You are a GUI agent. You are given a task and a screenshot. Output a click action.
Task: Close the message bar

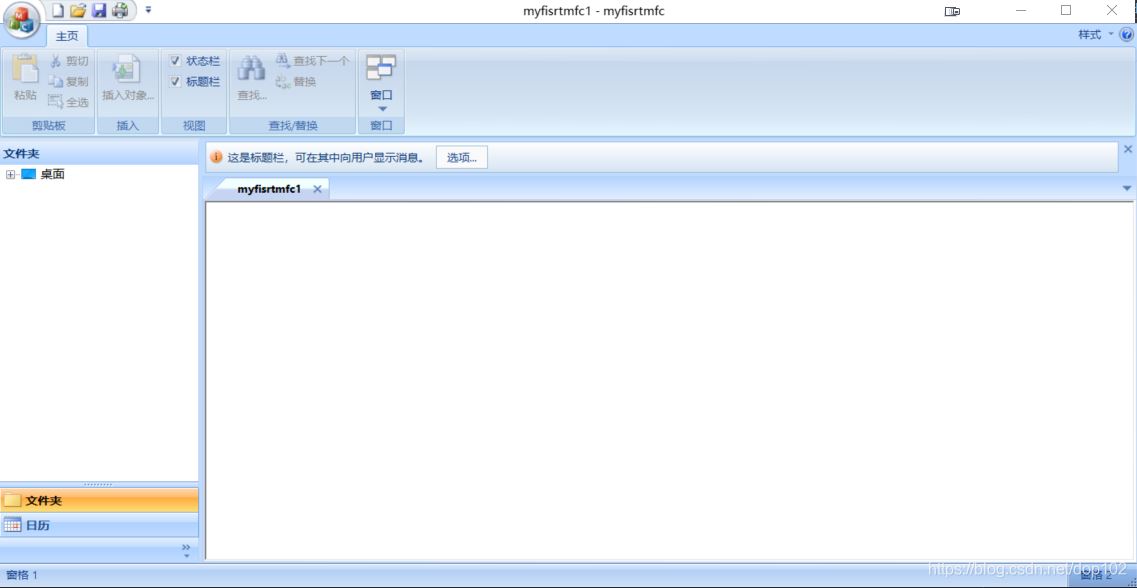pos(1128,149)
